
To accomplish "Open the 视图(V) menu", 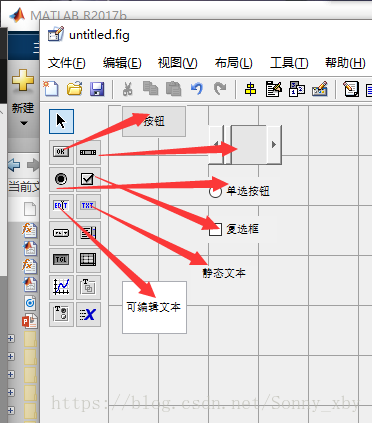I will [x=178, y=63].
